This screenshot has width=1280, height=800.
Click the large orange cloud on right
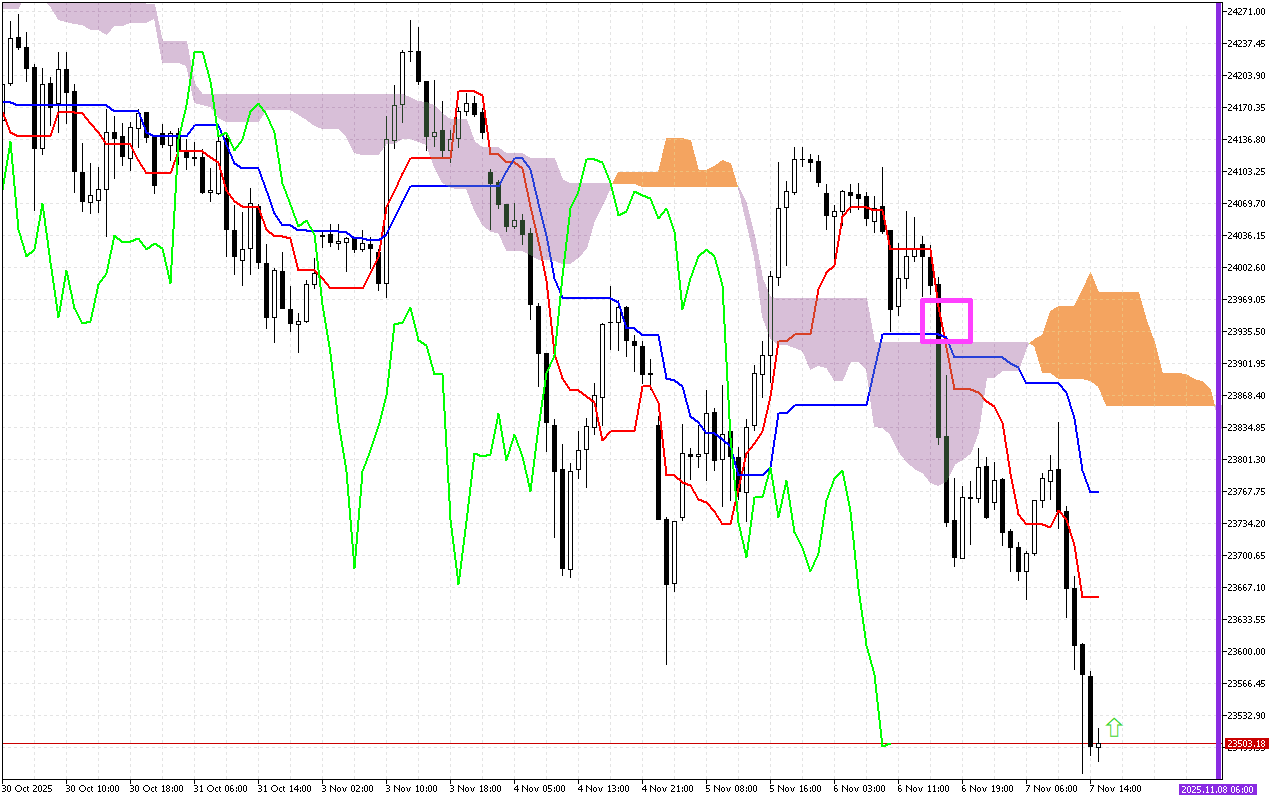click(x=1110, y=345)
